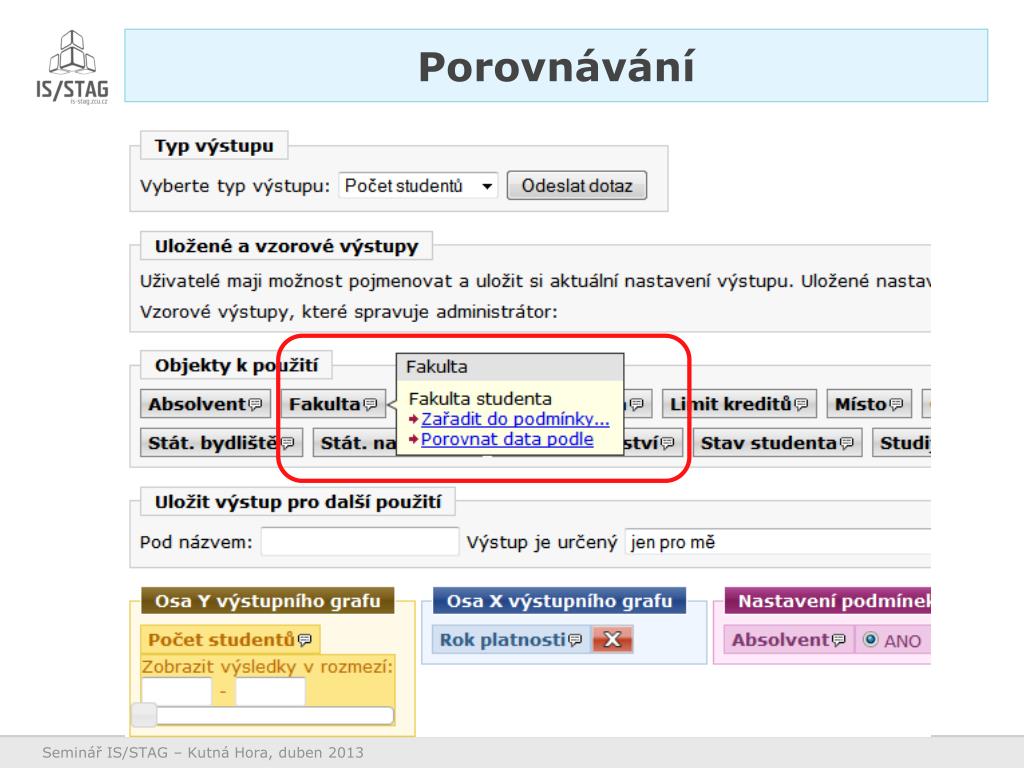The height and width of the screenshot is (768, 1024).
Task: Click the Porovnat data podle link
Action: [507, 439]
